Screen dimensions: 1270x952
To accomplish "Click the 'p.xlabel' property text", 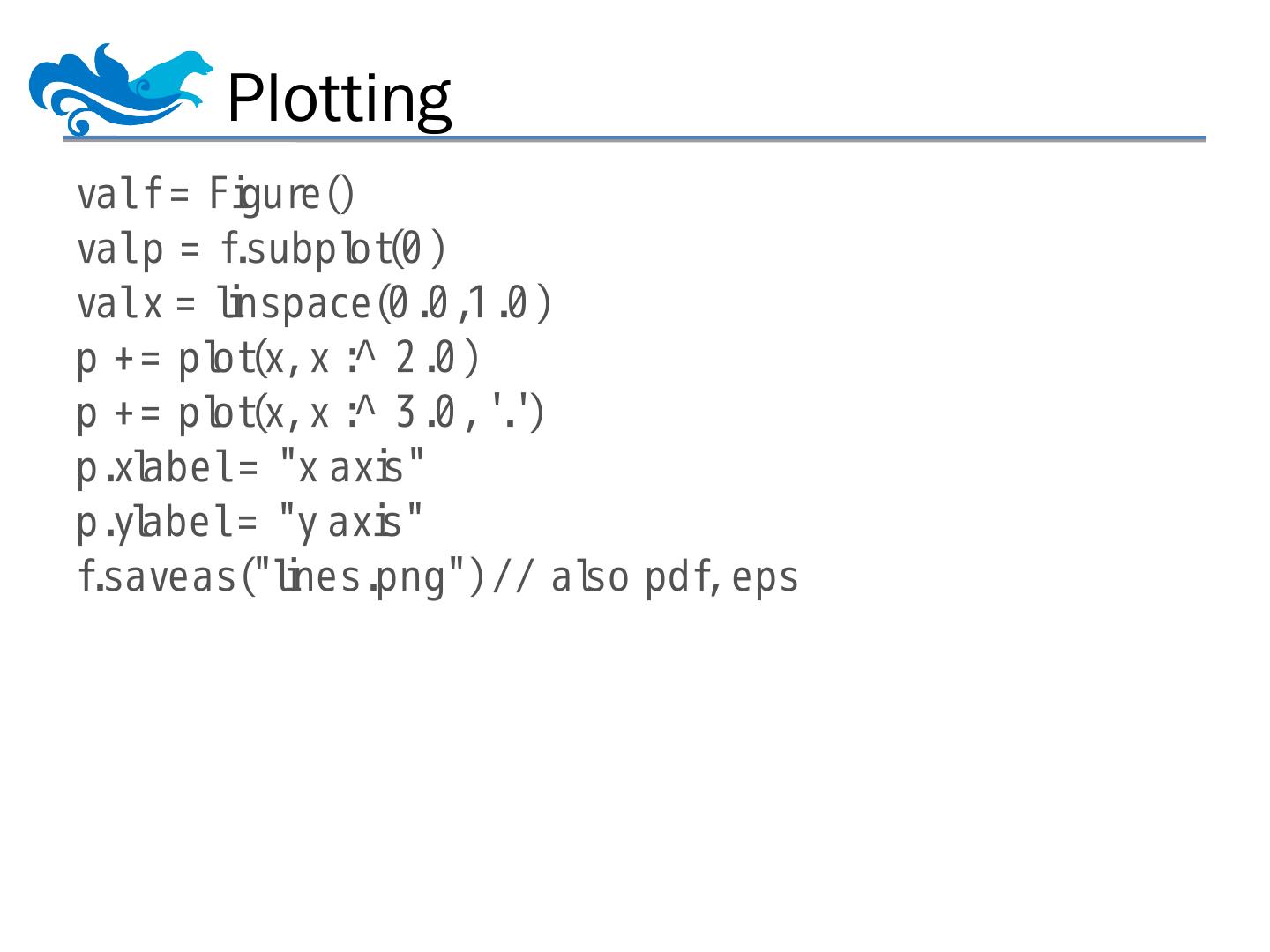I will [156, 469].
